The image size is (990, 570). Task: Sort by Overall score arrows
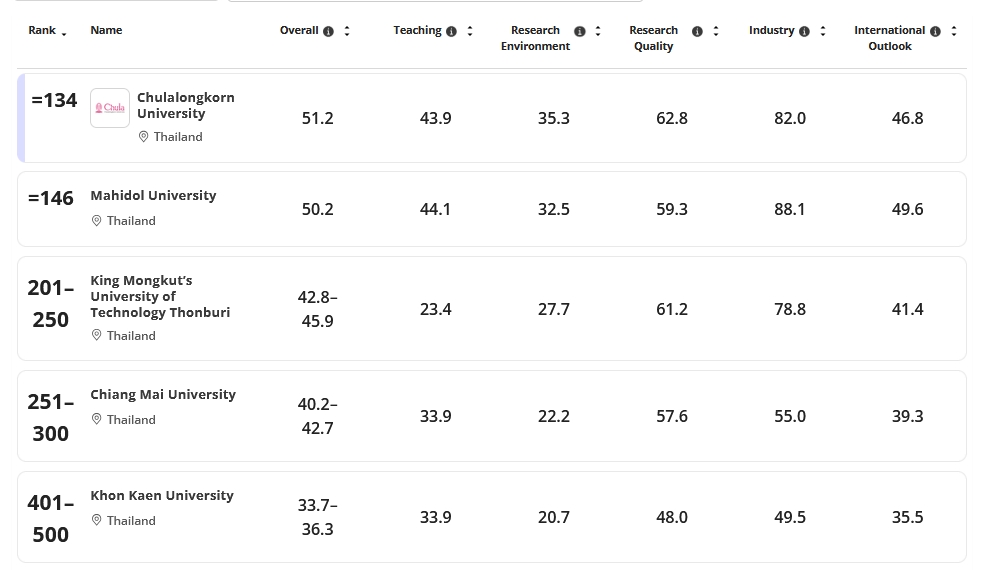tap(347, 31)
